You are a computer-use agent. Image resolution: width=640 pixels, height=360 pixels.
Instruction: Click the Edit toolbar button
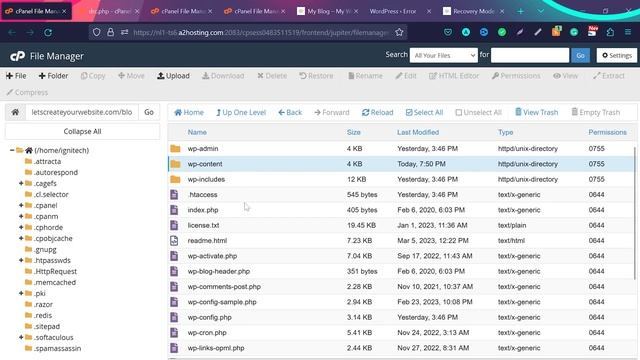point(406,76)
